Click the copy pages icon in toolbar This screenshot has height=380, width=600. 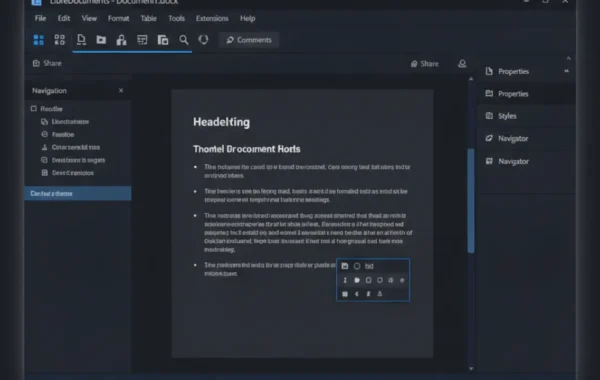163,40
